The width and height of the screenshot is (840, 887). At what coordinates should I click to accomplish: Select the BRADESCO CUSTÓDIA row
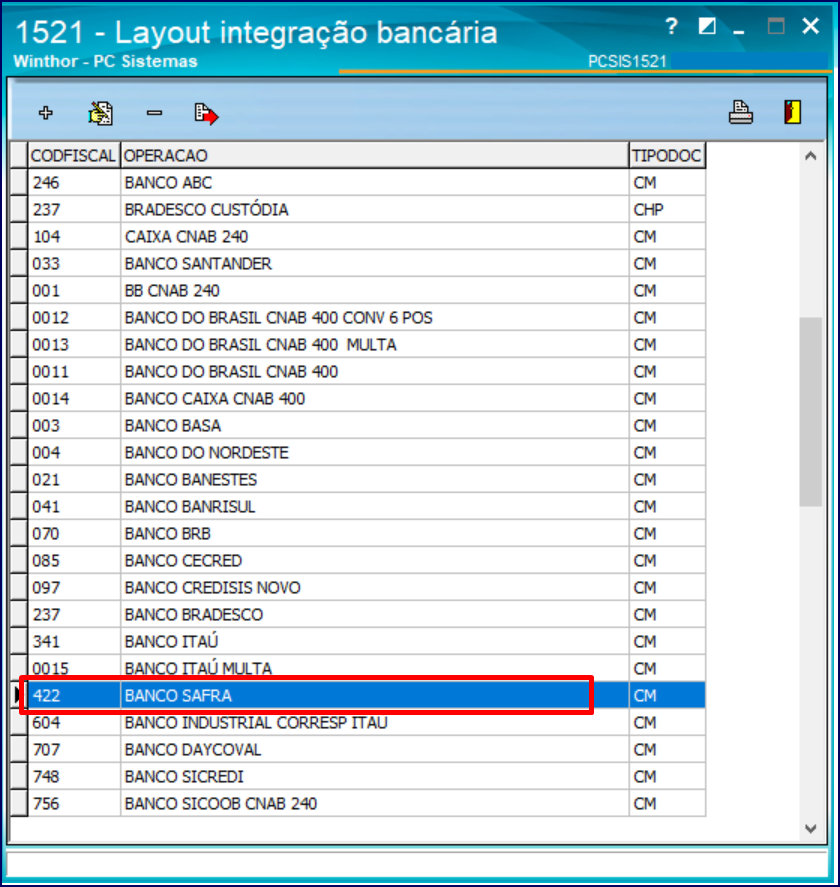point(367,210)
